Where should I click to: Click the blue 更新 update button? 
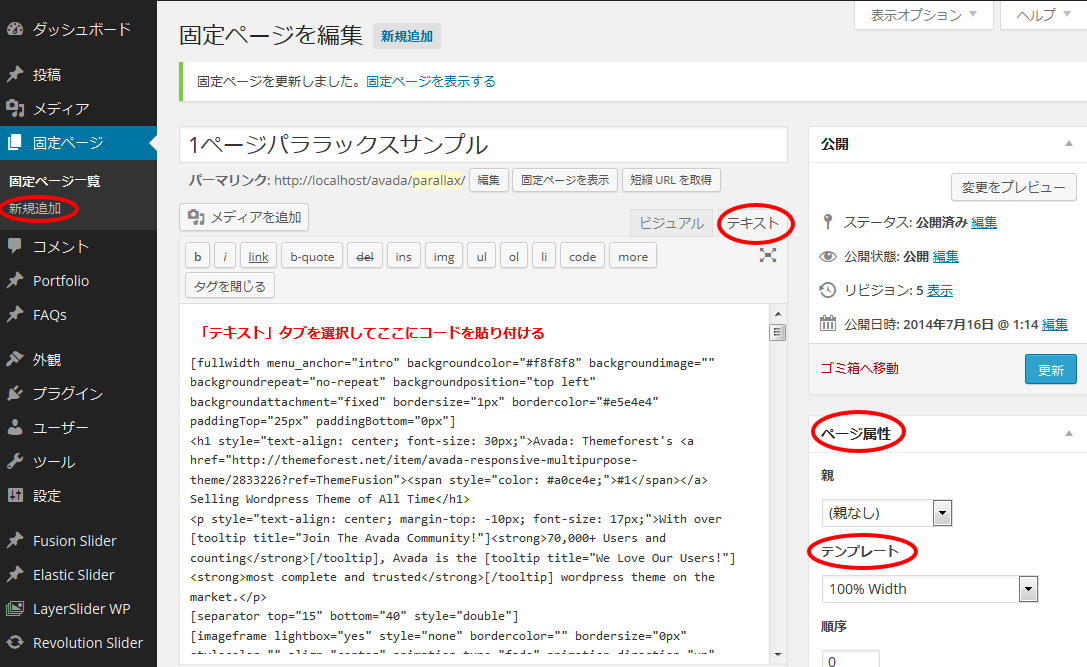coord(1050,369)
